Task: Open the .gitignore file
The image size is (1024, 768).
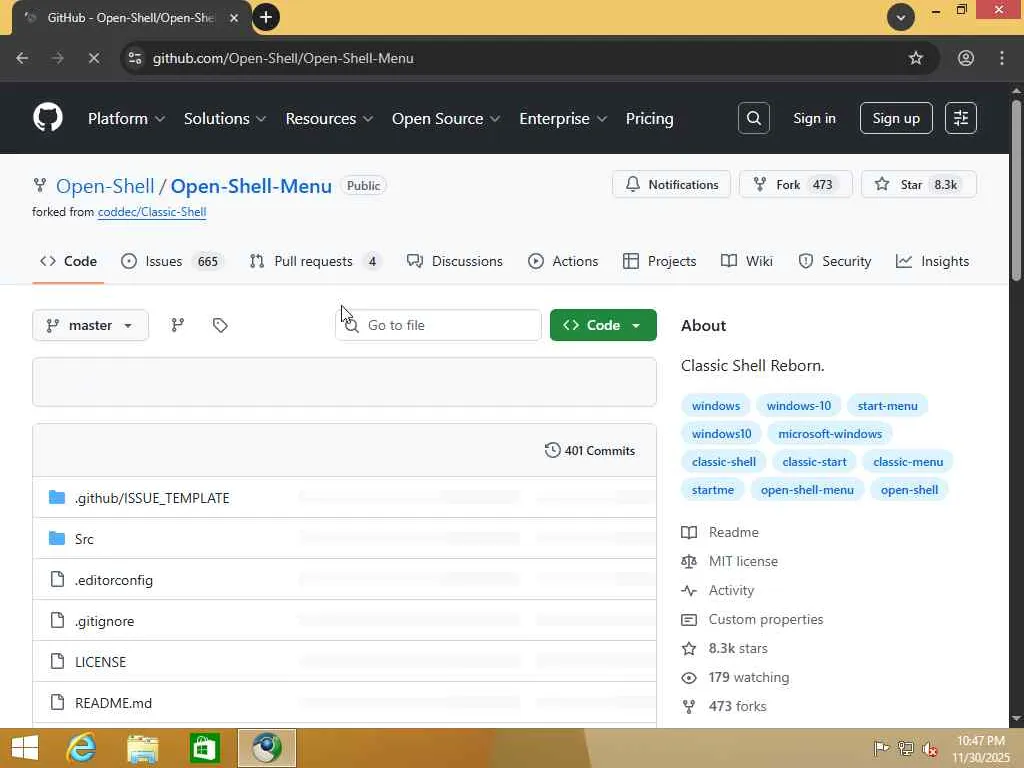Action: coord(104,621)
